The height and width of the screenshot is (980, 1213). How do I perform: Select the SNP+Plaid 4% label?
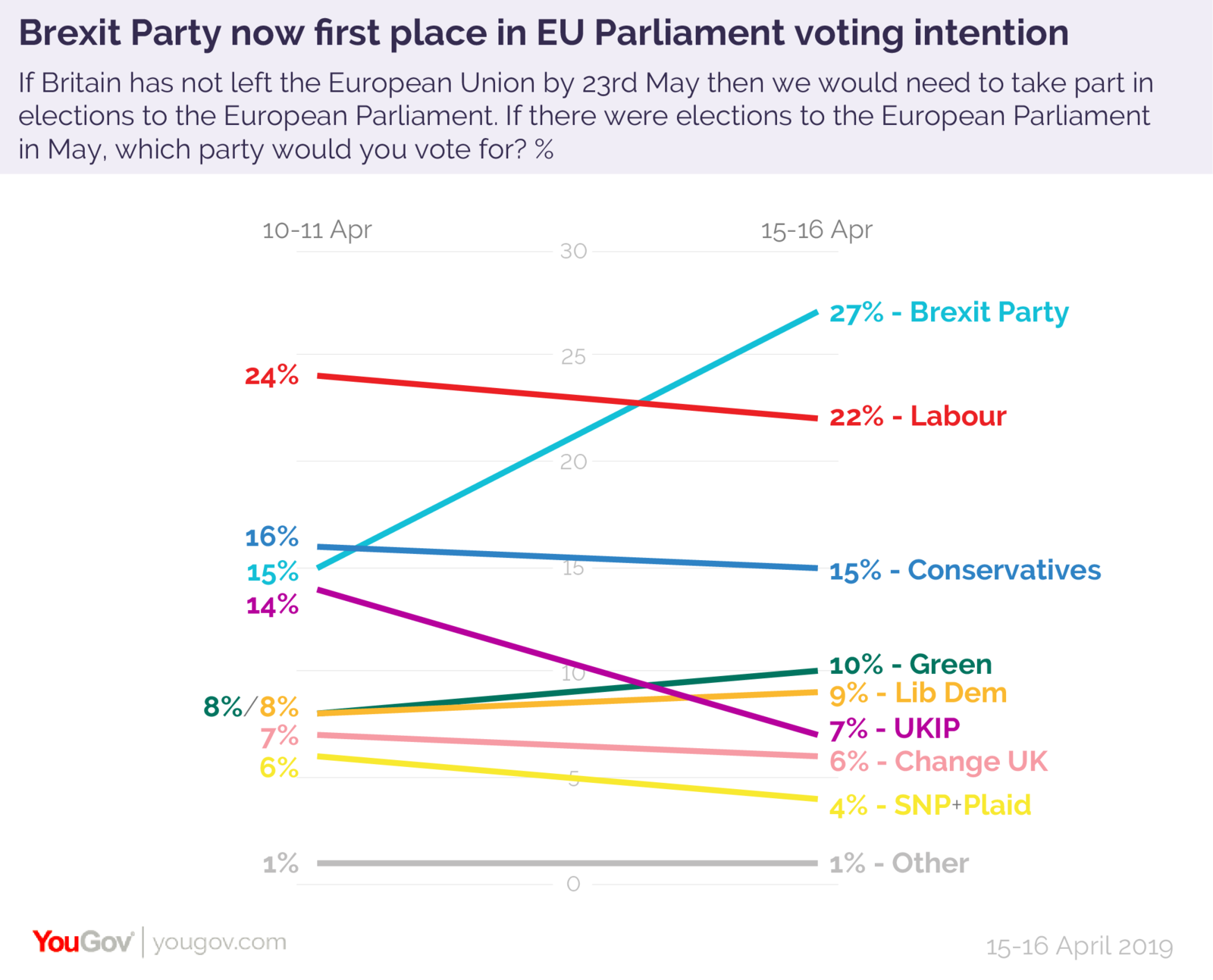[930, 805]
